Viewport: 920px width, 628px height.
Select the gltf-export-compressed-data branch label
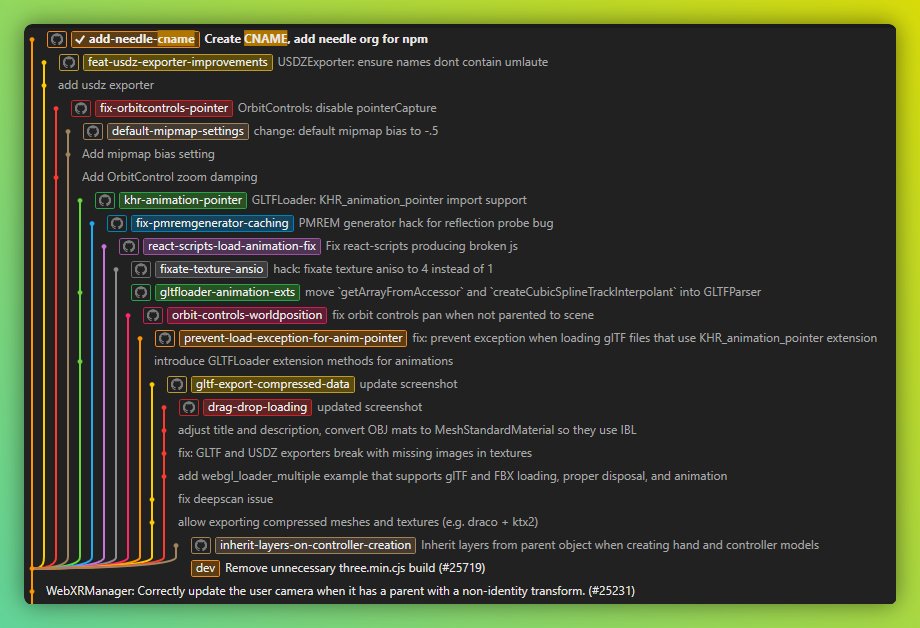(273, 384)
